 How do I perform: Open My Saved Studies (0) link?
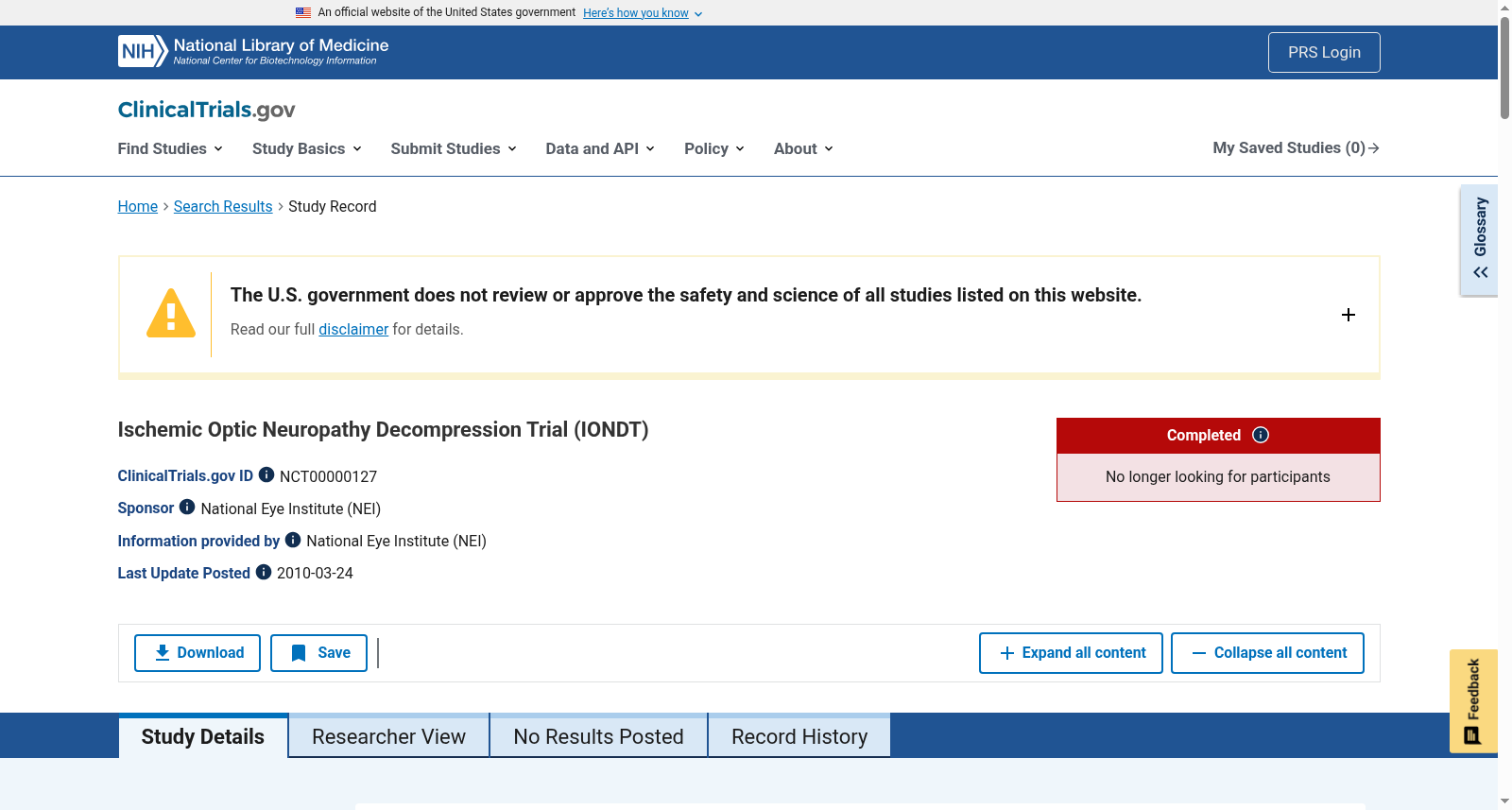point(1297,148)
